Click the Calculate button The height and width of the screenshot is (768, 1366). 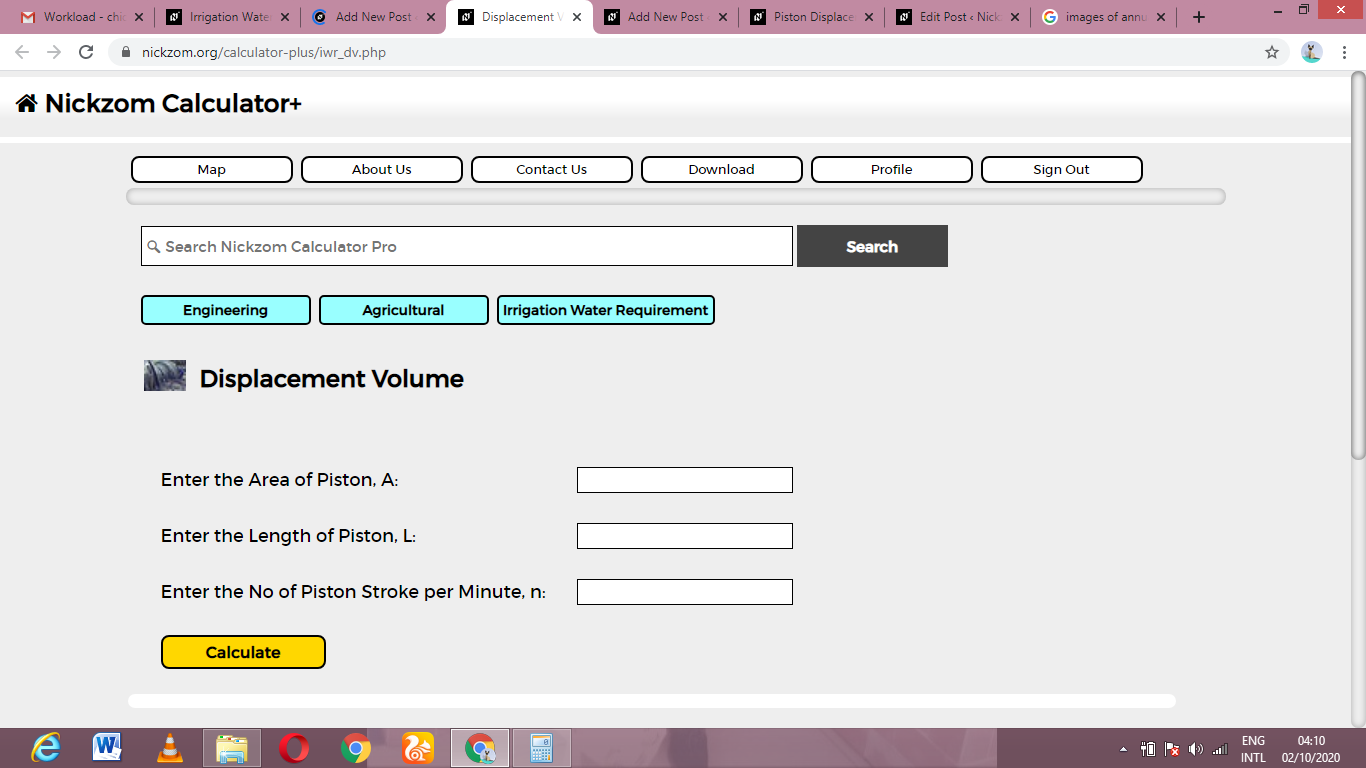(x=243, y=652)
